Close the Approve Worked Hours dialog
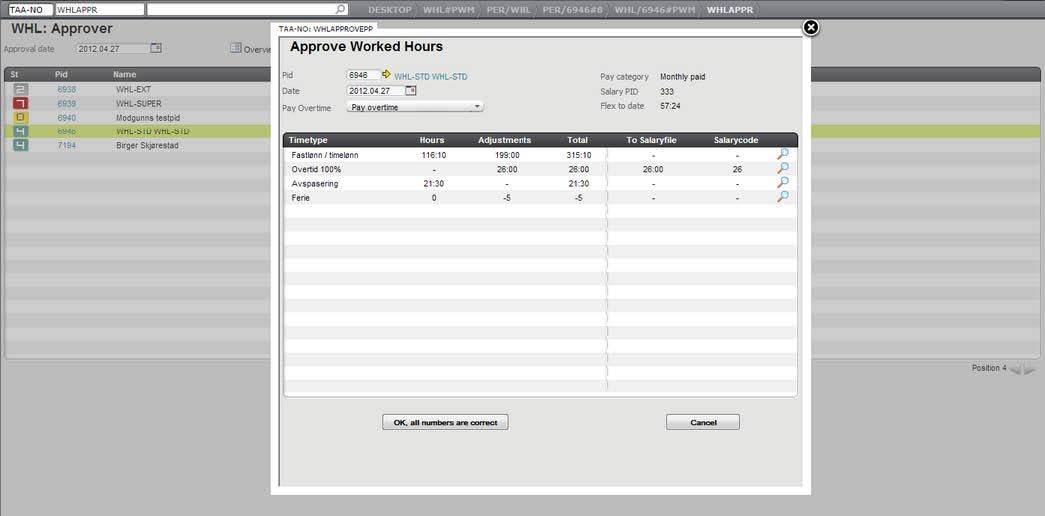 click(x=811, y=28)
